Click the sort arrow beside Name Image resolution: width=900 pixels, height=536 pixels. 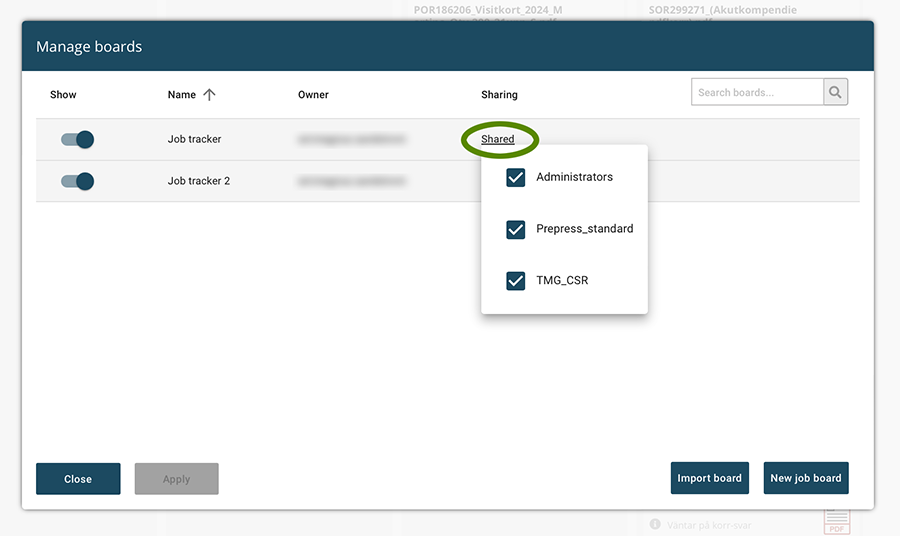[x=209, y=95]
